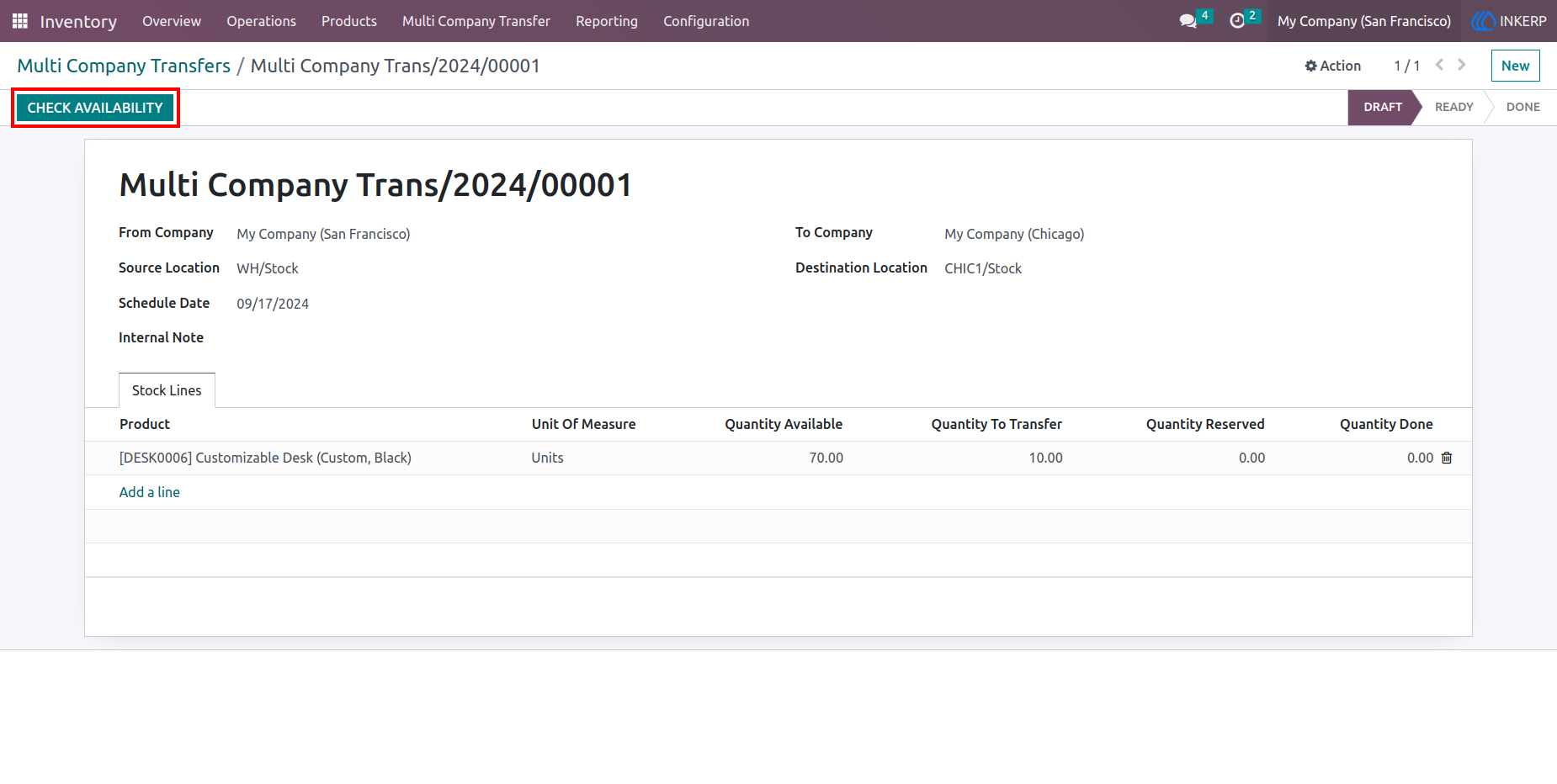The height and width of the screenshot is (784, 1557).
Task: Edit Schedule Date 09/17/2024 field
Action: click(x=273, y=304)
